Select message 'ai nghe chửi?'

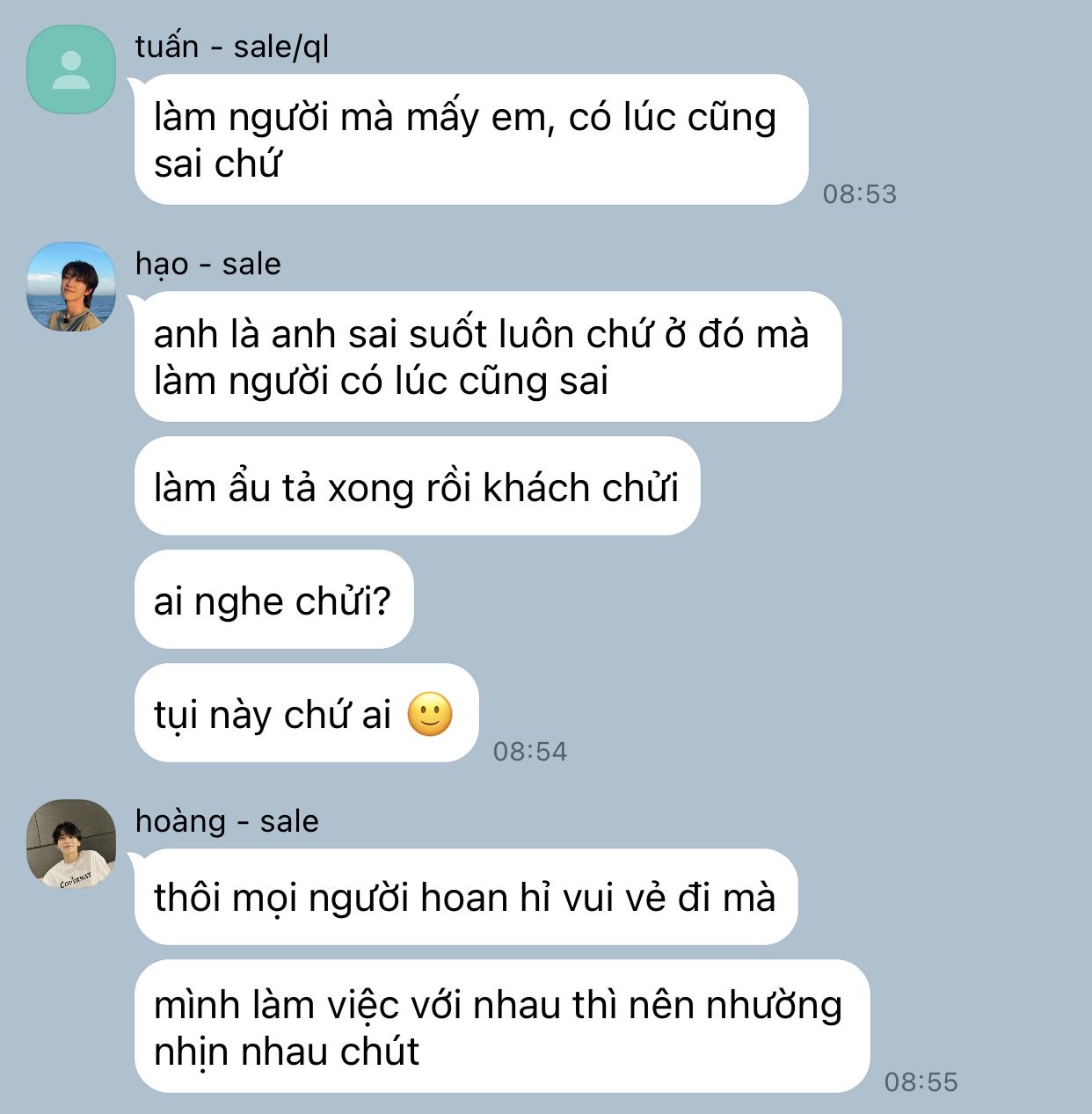[x=273, y=600]
